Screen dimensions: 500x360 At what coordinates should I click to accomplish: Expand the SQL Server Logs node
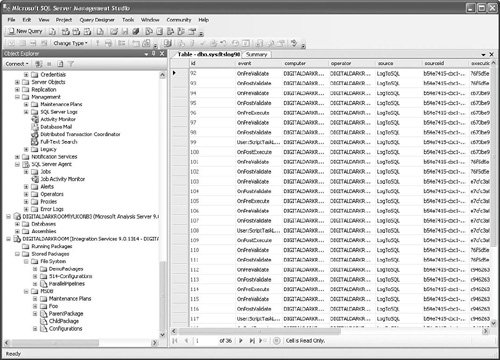click(x=26, y=112)
